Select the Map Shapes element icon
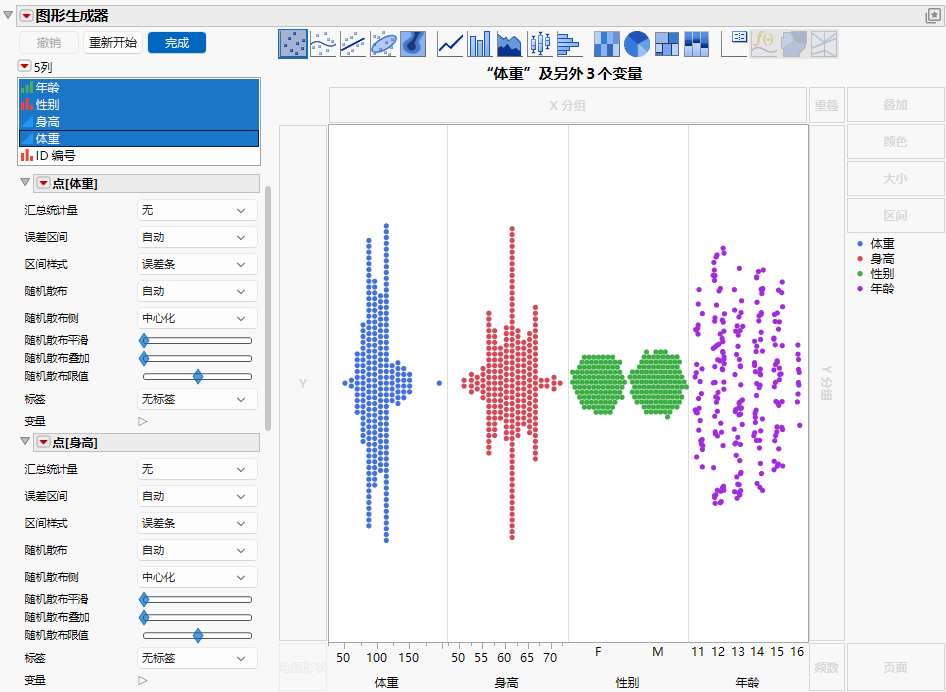 (795, 44)
